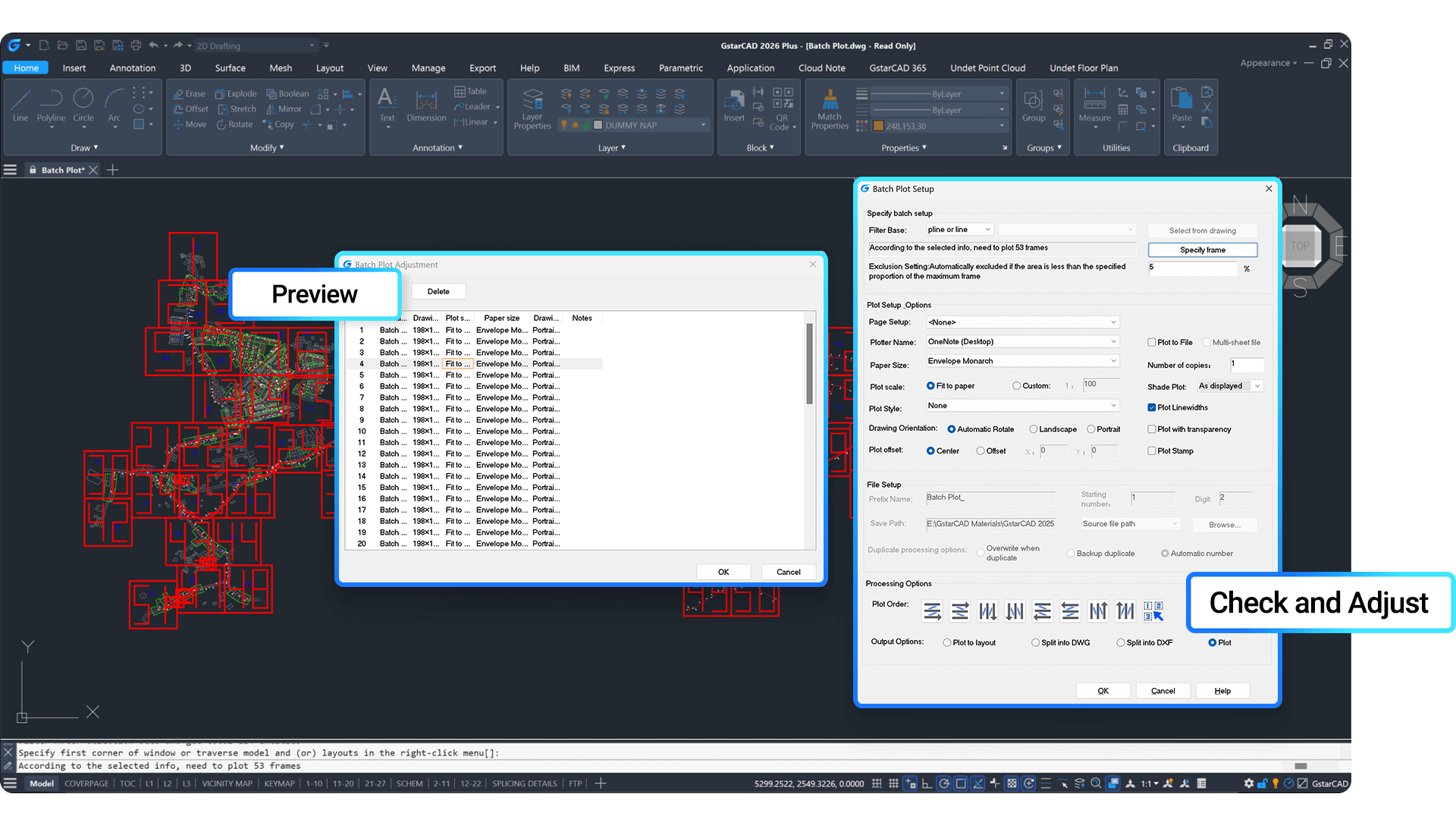
Task: Switch to the Express ribbon tab
Action: [x=619, y=67]
